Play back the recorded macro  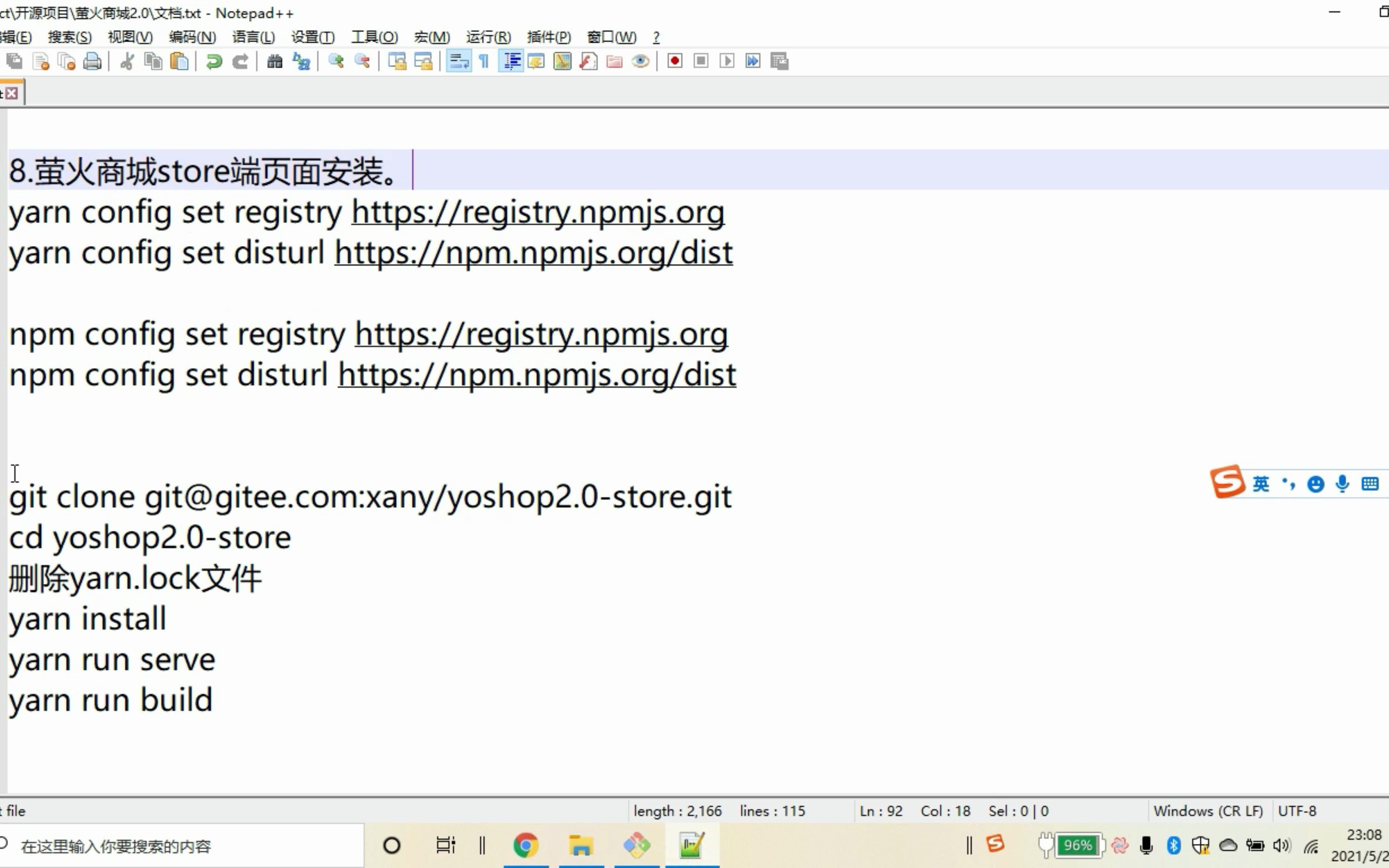(x=727, y=61)
